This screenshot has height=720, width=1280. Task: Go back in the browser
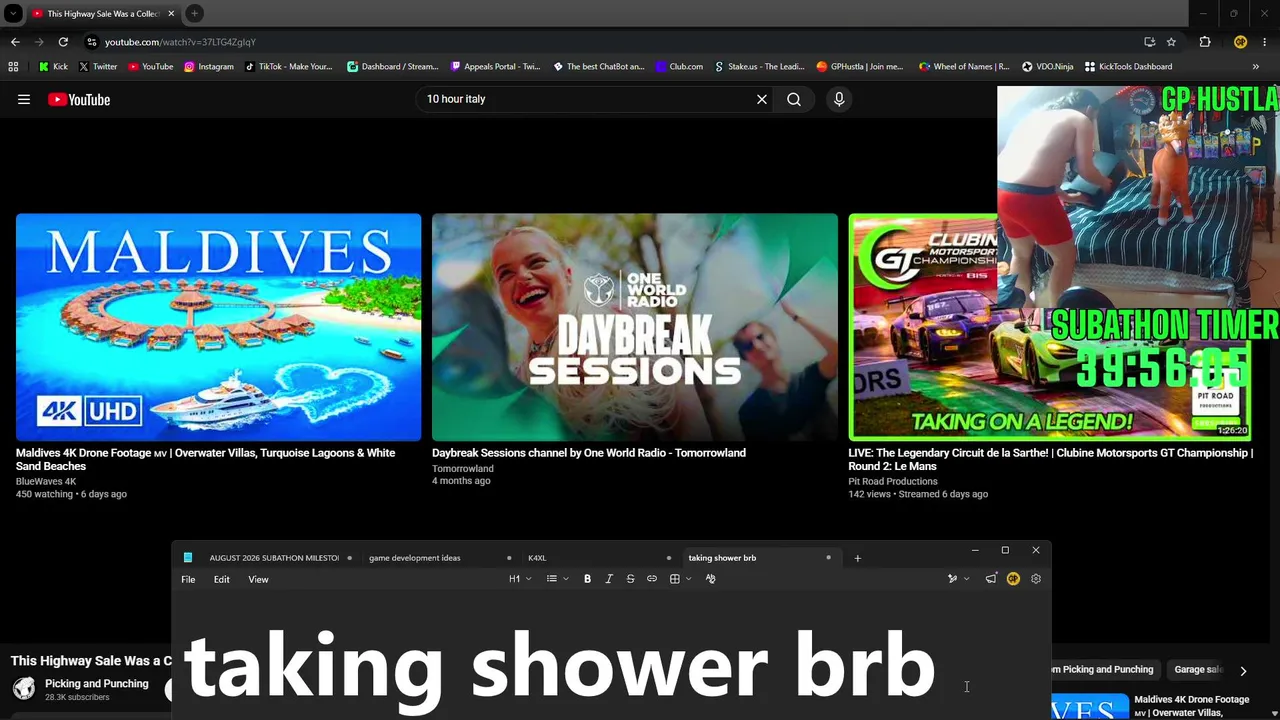[x=15, y=42]
